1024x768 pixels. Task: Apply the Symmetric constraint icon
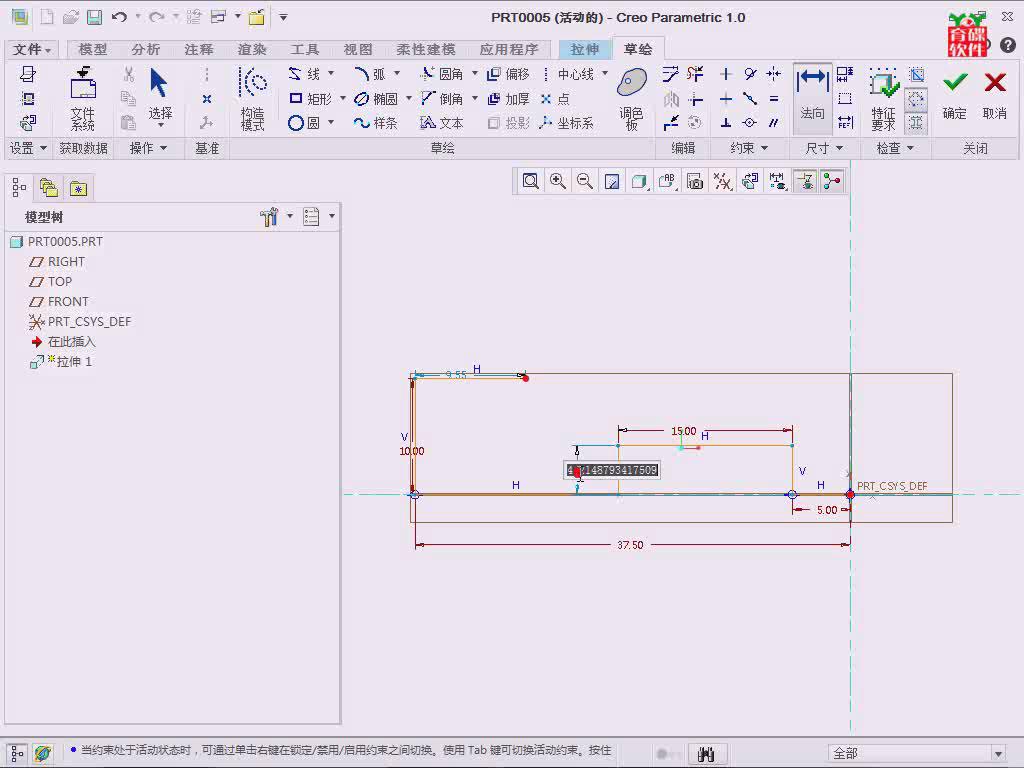point(774,74)
